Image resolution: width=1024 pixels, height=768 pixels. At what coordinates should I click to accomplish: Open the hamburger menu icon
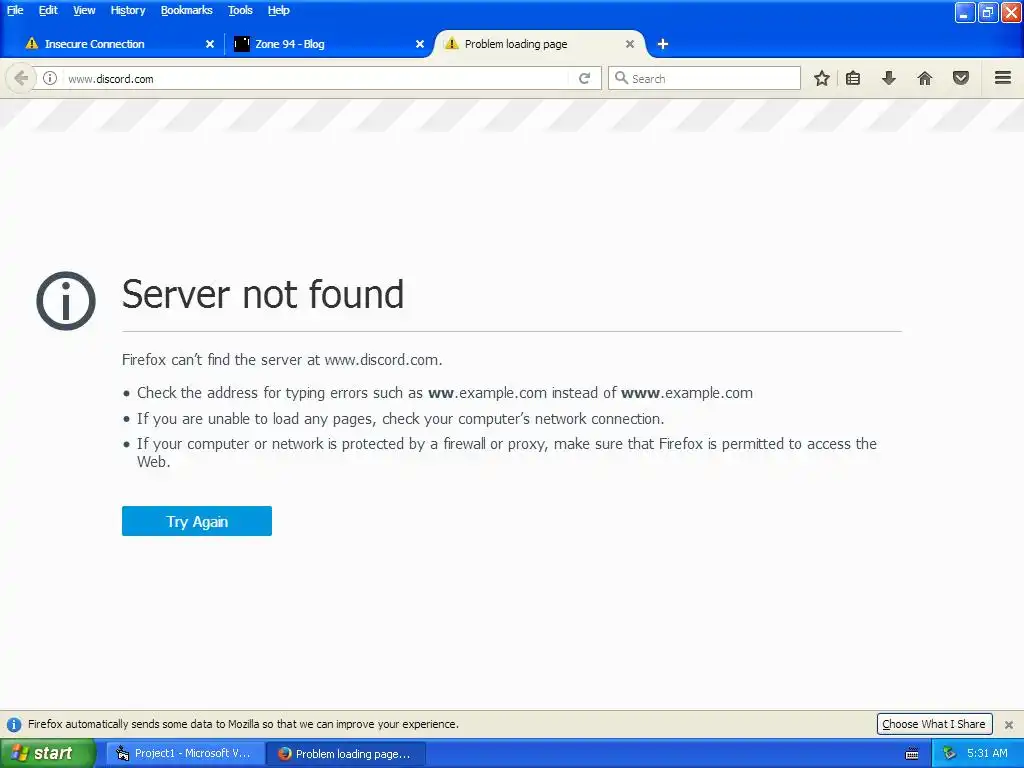[x=1003, y=78]
